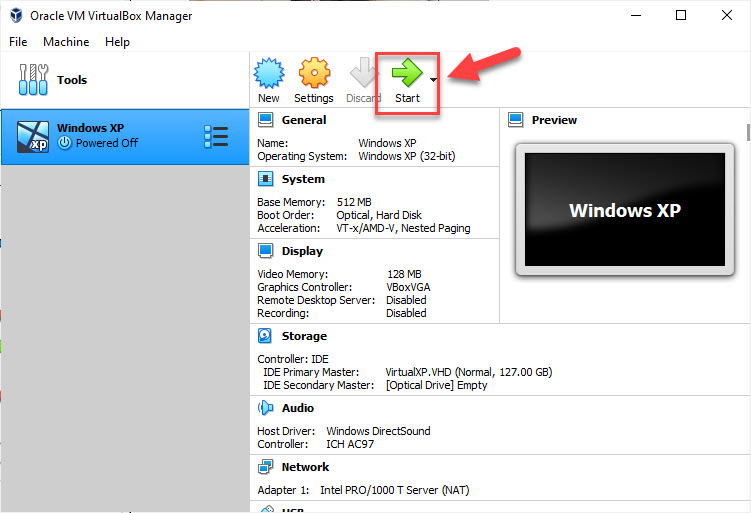Image resolution: width=751 pixels, height=513 pixels.
Task: Click the 512 MB base memory value
Action: click(354, 202)
